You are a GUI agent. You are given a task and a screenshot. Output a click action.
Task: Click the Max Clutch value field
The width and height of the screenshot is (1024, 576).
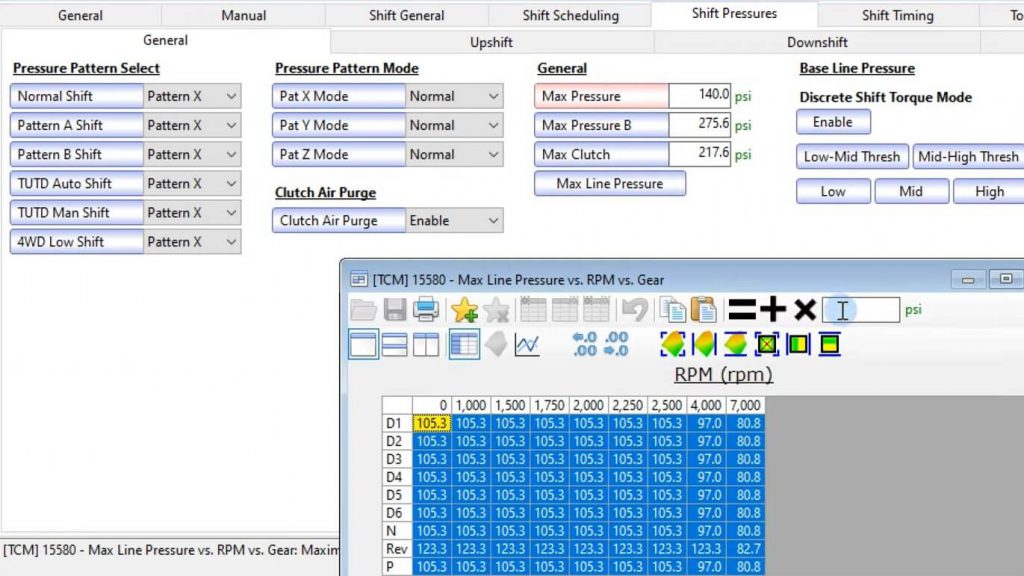[699, 154]
